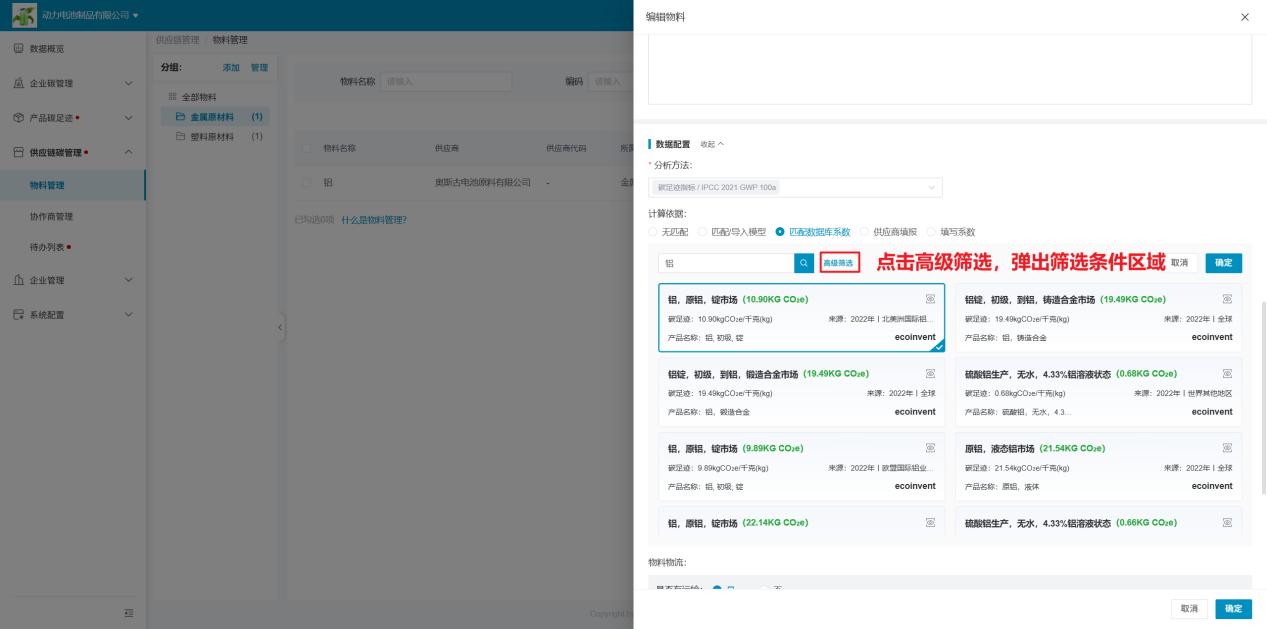Select the 无匹配 radio option
Viewport: 1267px width, 629px height.
coord(654,232)
